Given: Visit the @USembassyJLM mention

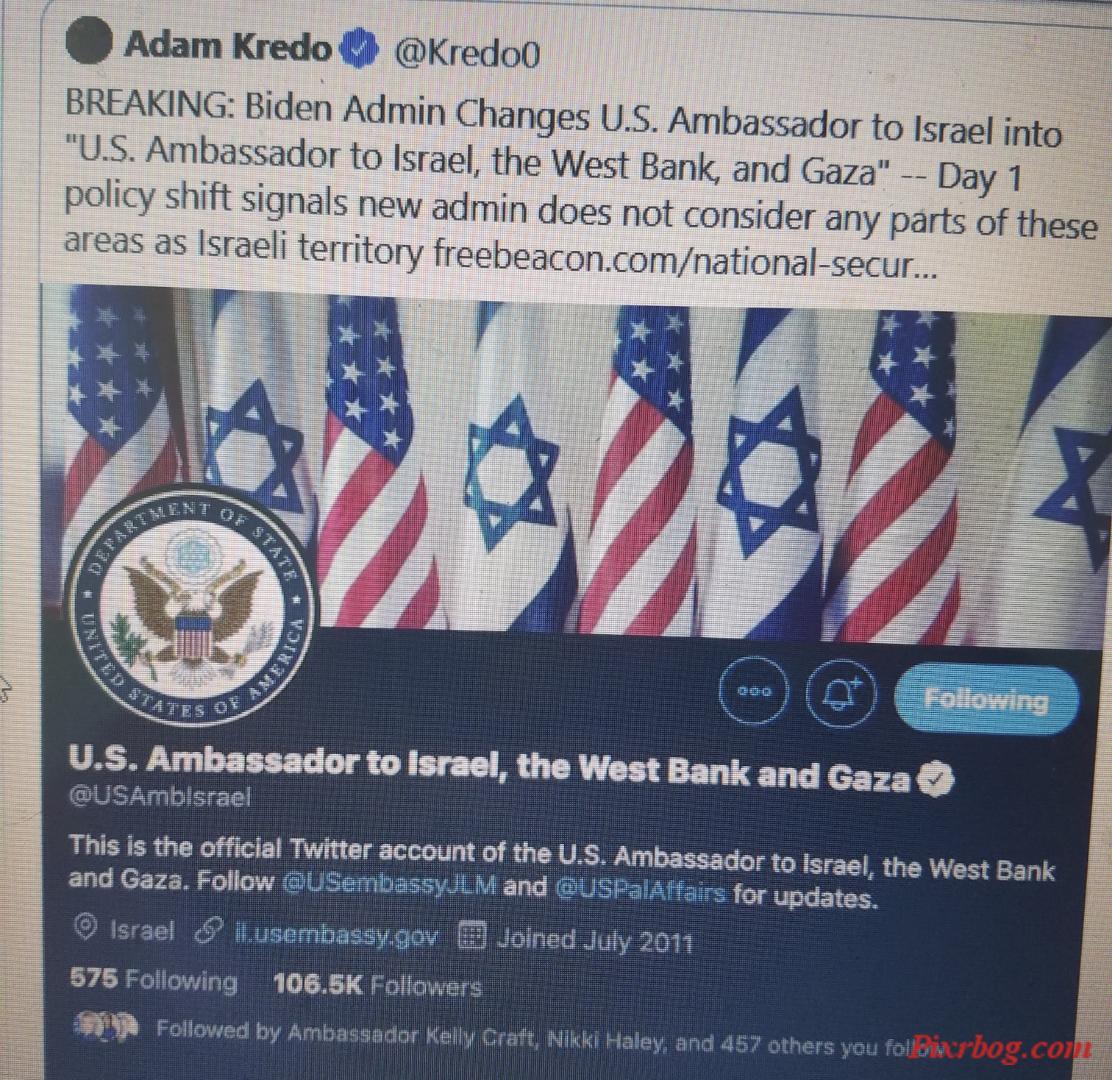Looking at the screenshot, I should click(x=388, y=884).
